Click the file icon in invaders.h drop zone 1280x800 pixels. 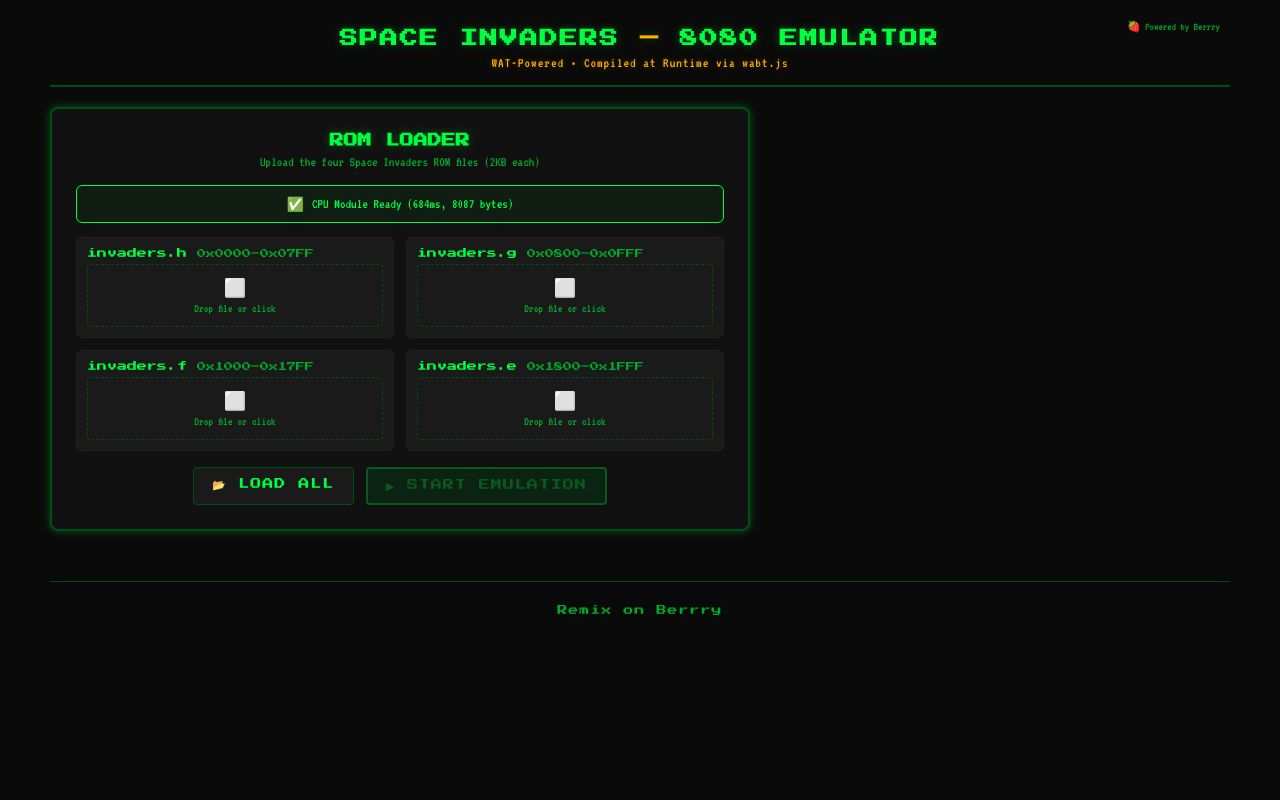(x=235, y=287)
